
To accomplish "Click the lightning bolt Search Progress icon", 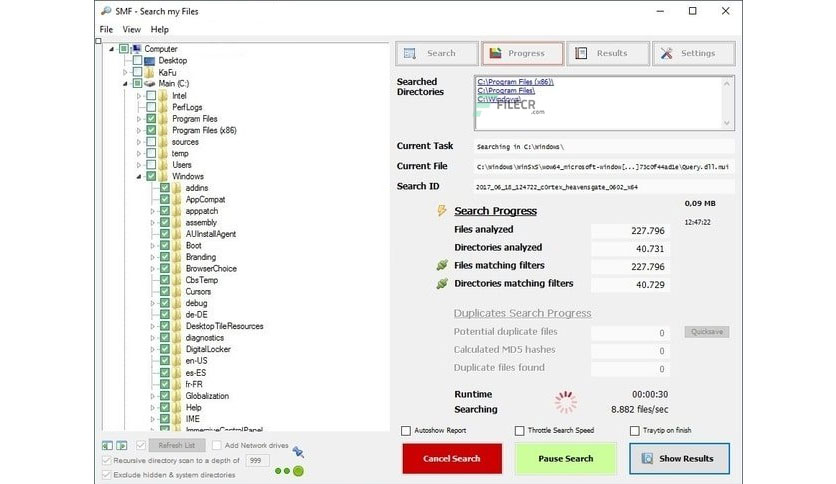I will pyautogui.click(x=441, y=211).
